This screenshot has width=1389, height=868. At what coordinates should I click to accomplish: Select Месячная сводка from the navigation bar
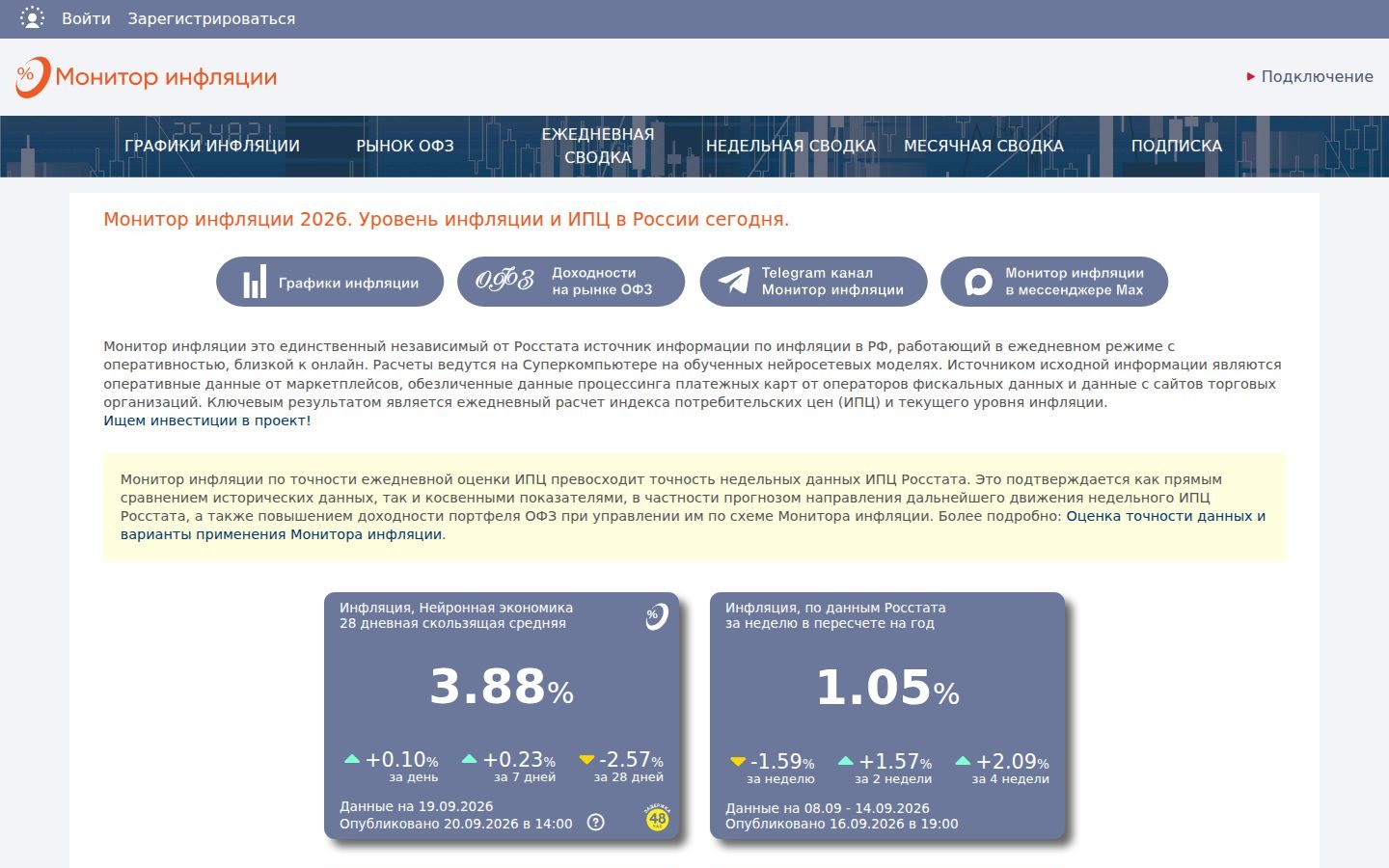[x=984, y=146]
